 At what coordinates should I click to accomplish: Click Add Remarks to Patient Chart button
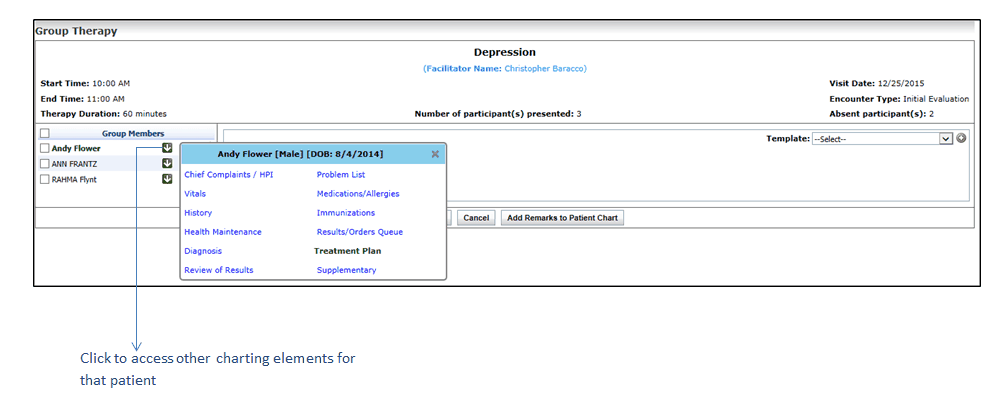click(562, 218)
